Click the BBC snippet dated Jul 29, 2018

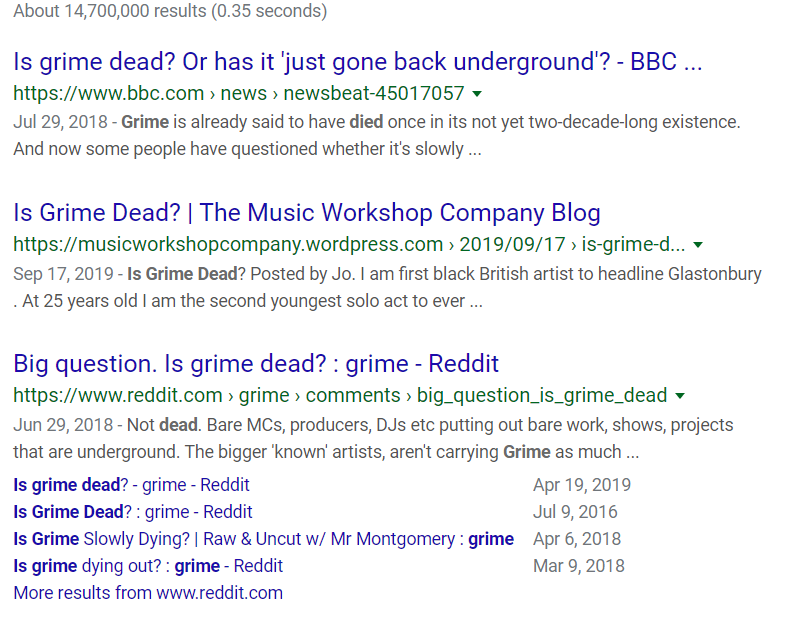tap(376, 135)
